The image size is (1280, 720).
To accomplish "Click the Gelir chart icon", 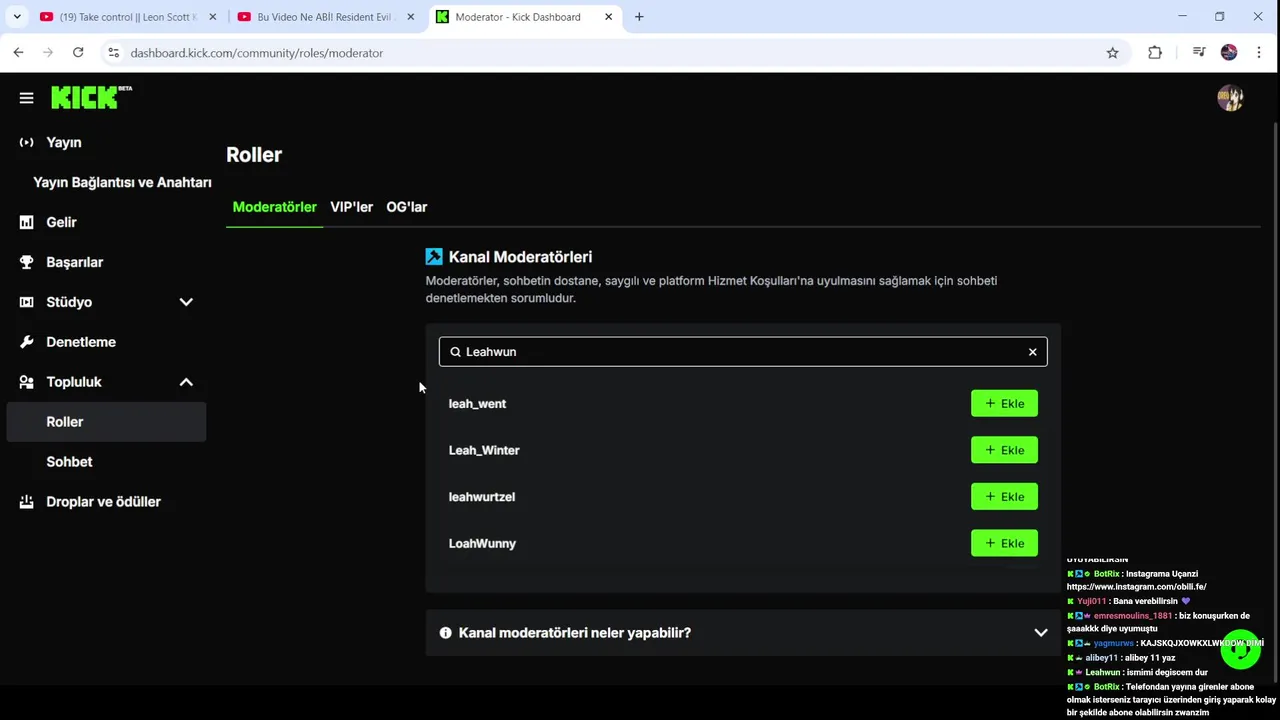I will pos(27,222).
